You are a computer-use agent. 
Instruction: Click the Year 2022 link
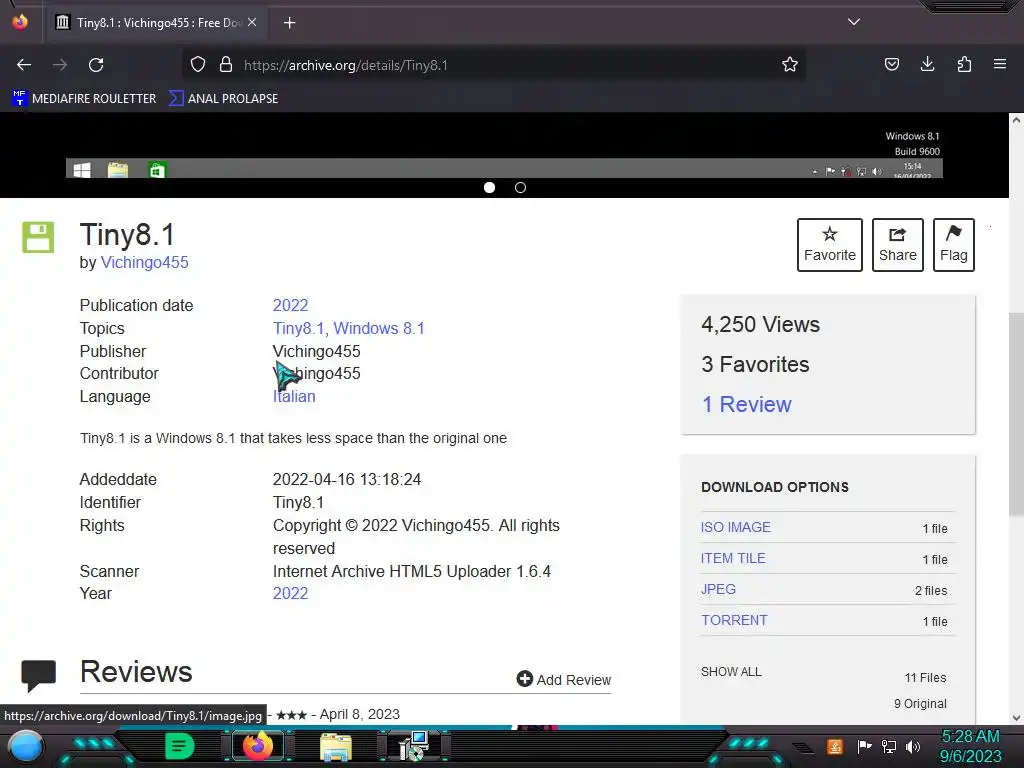(290, 594)
